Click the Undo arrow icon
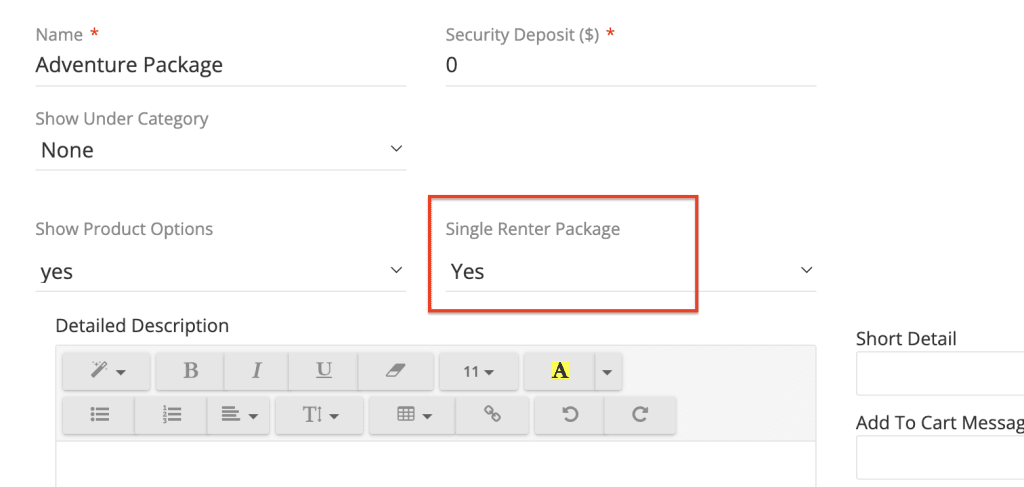This screenshot has width=1024, height=487. tap(570, 415)
